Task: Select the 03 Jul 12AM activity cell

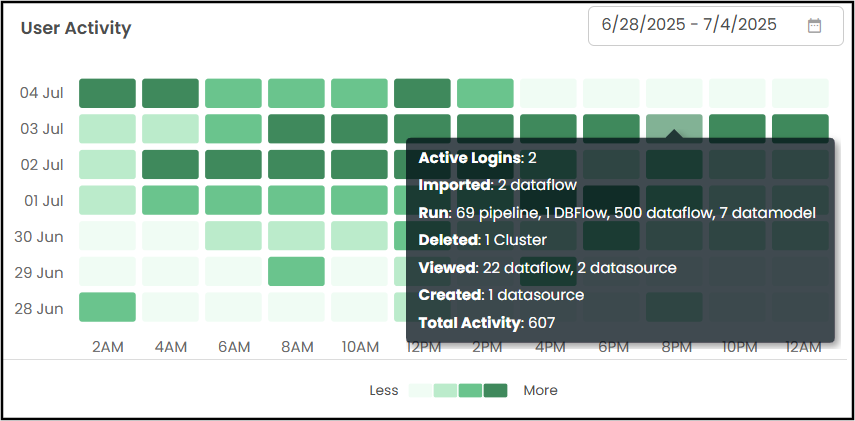Action: [x=800, y=126]
